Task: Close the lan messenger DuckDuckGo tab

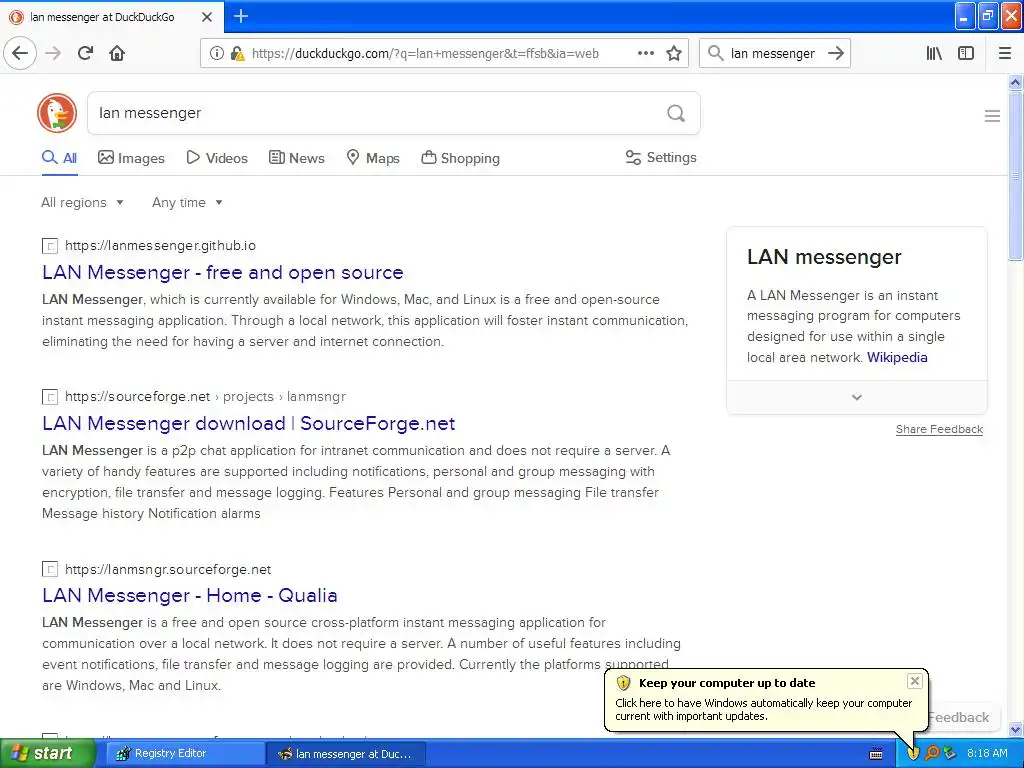Action: [206, 17]
